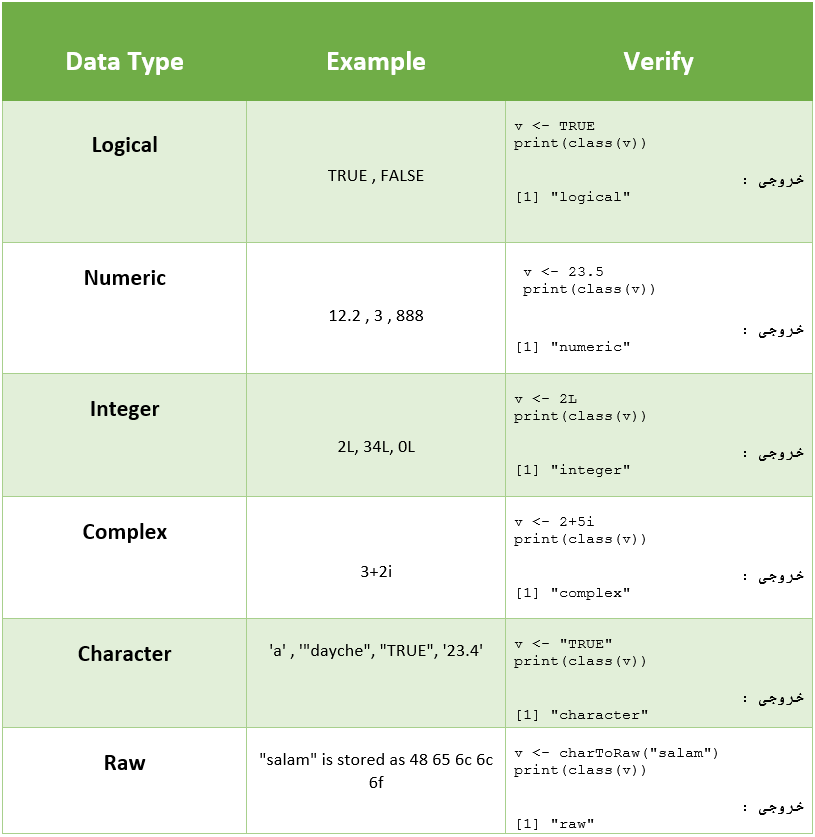Click the "TRUE , FALSE" example text
The image size is (815, 837).
376,176
